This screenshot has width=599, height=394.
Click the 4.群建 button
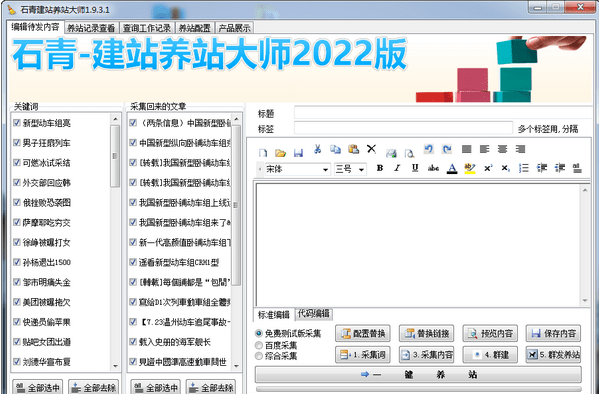(490, 355)
